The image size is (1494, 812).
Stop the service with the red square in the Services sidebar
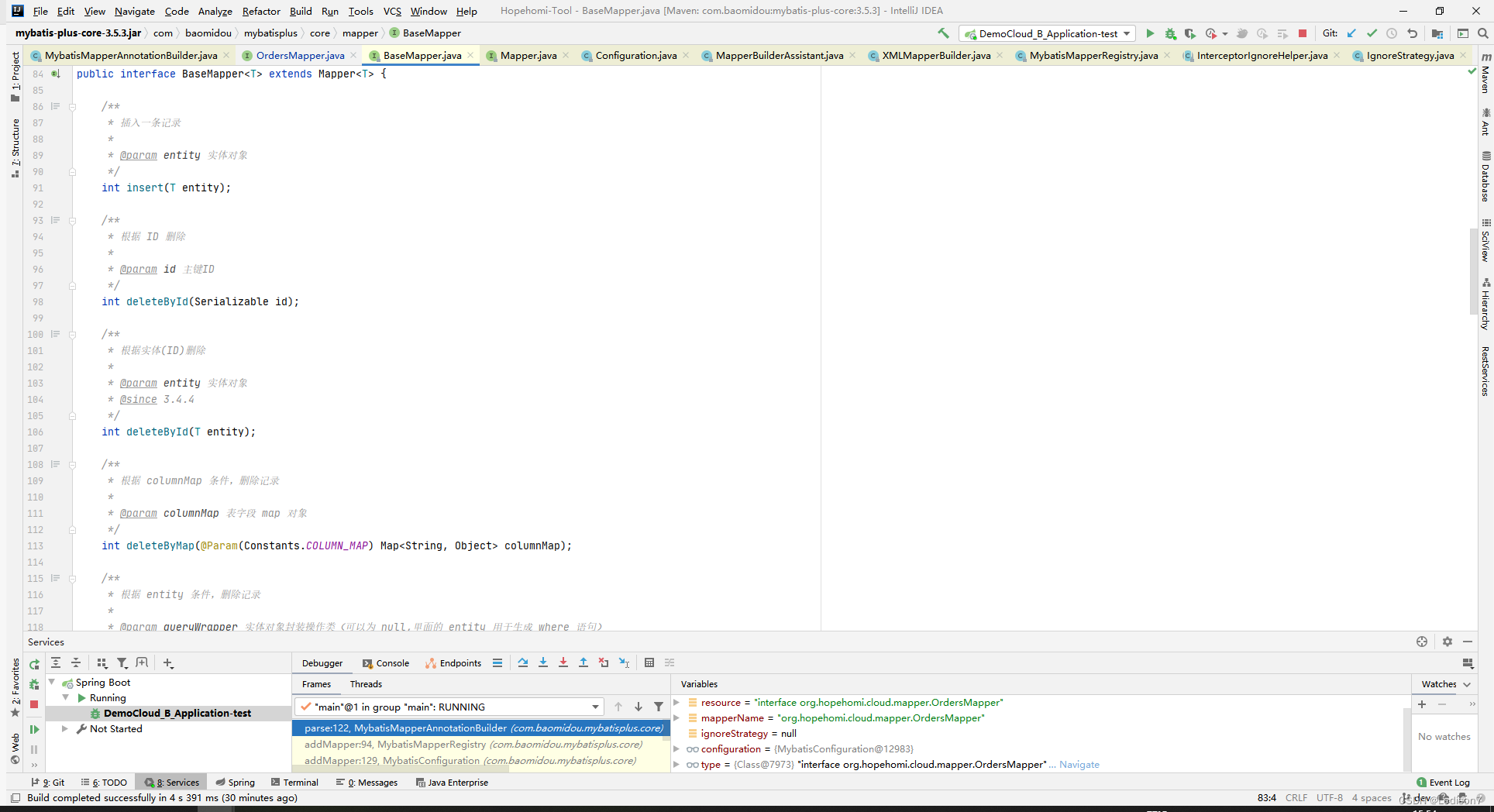click(34, 704)
